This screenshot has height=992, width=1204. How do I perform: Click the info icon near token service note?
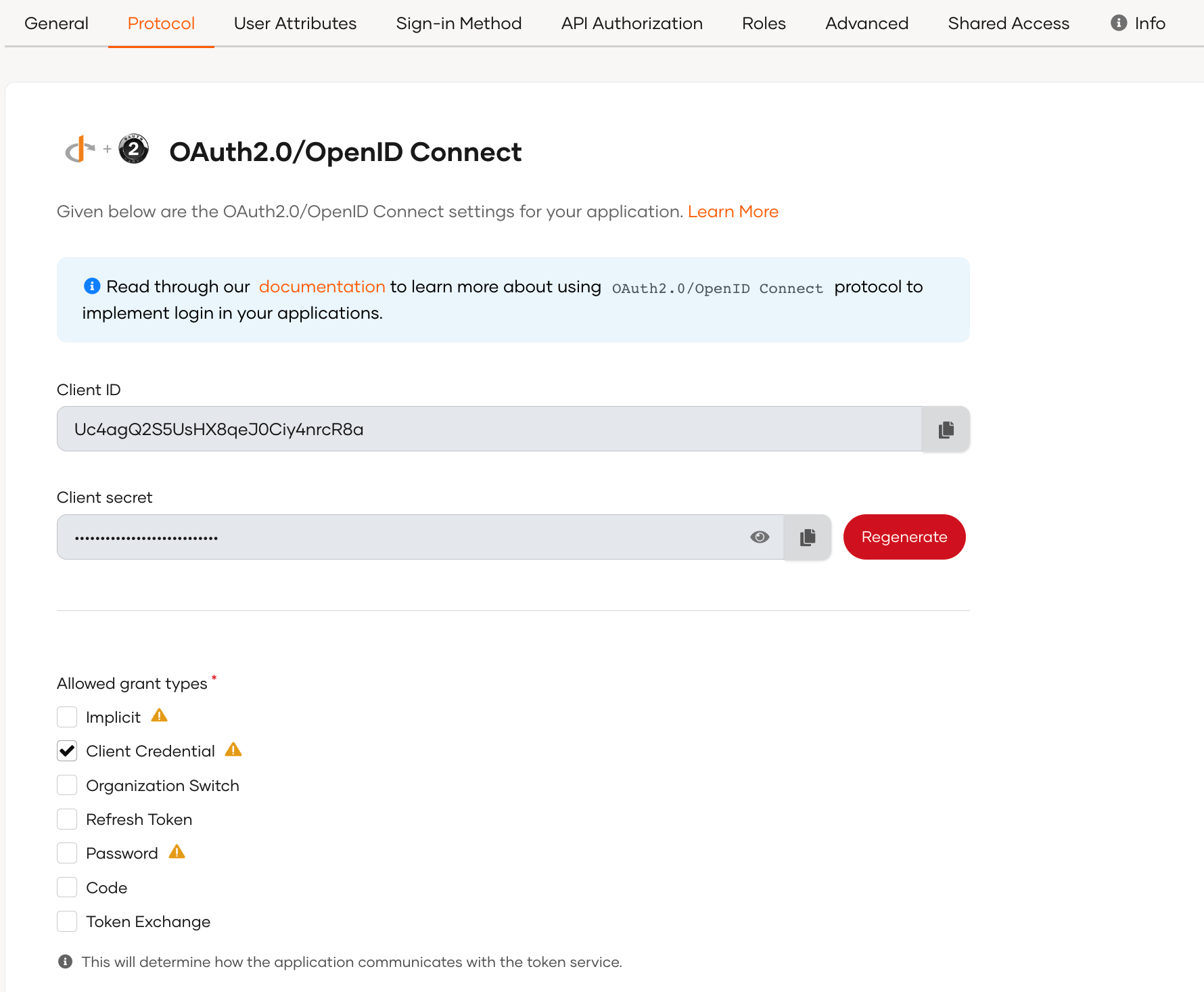pyautogui.click(x=65, y=962)
